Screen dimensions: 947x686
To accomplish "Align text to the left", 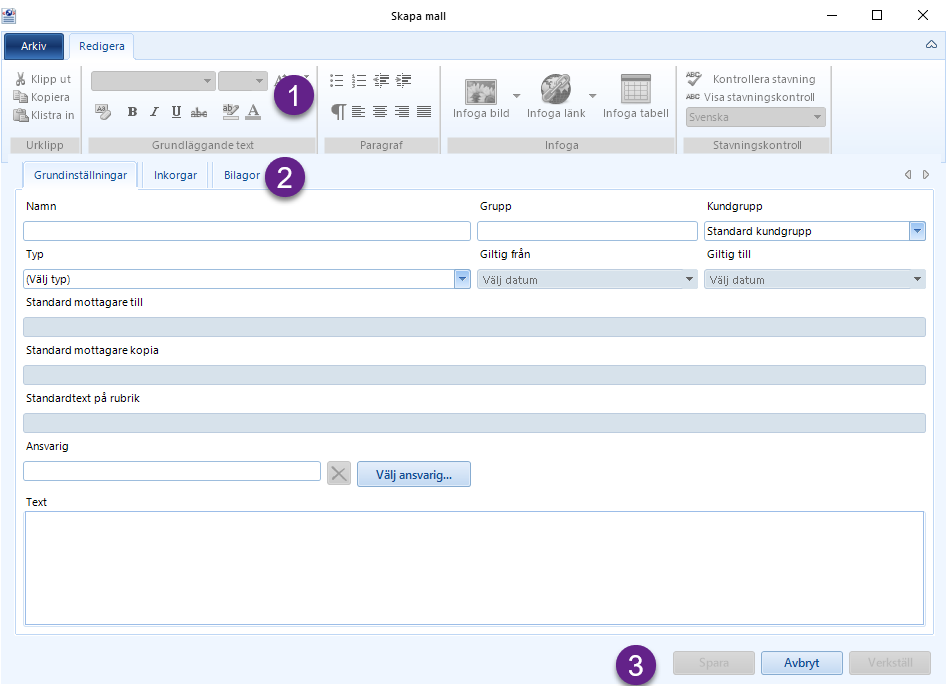I will coord(358,112).
